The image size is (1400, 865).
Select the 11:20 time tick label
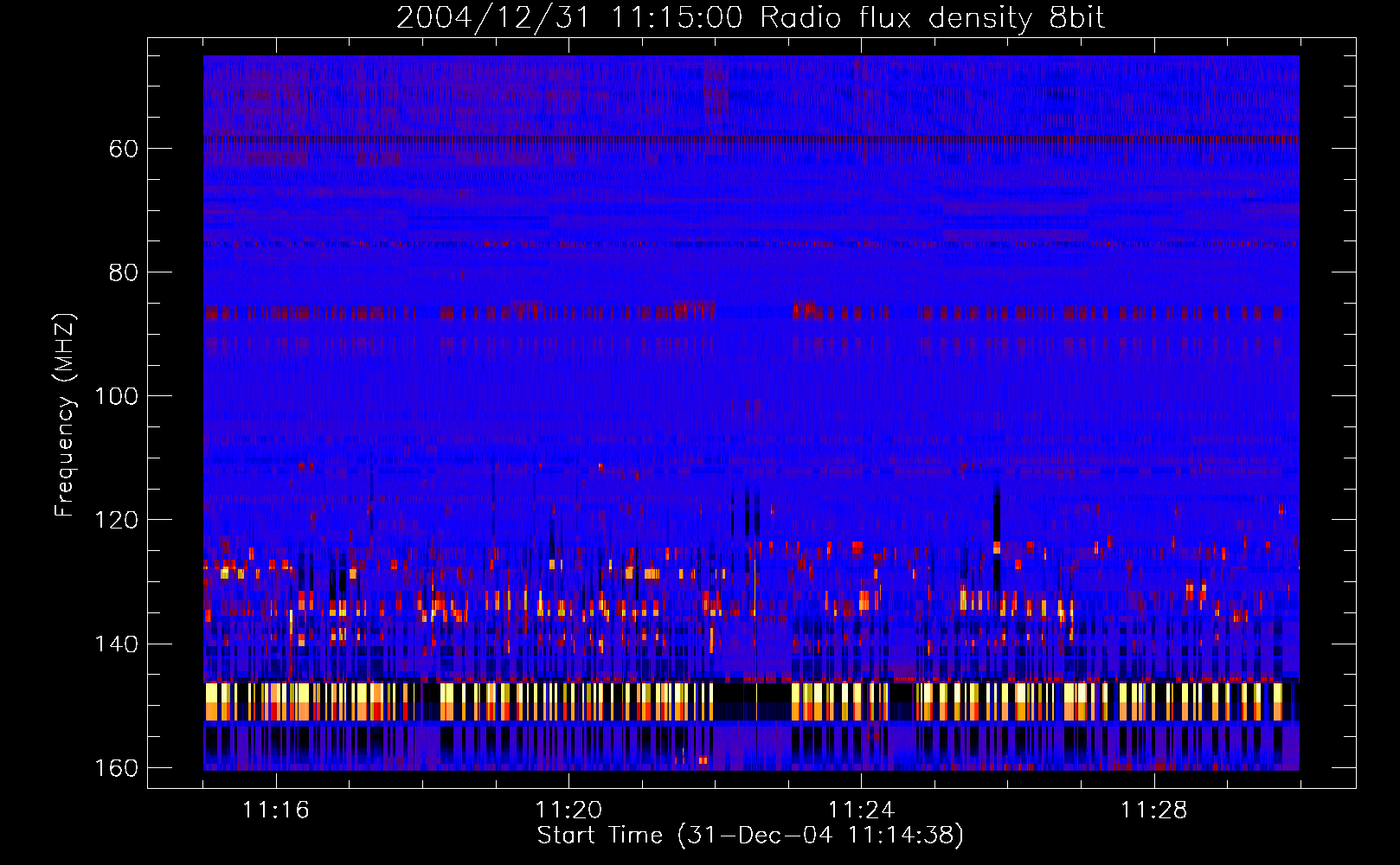(x=568, y=811)
